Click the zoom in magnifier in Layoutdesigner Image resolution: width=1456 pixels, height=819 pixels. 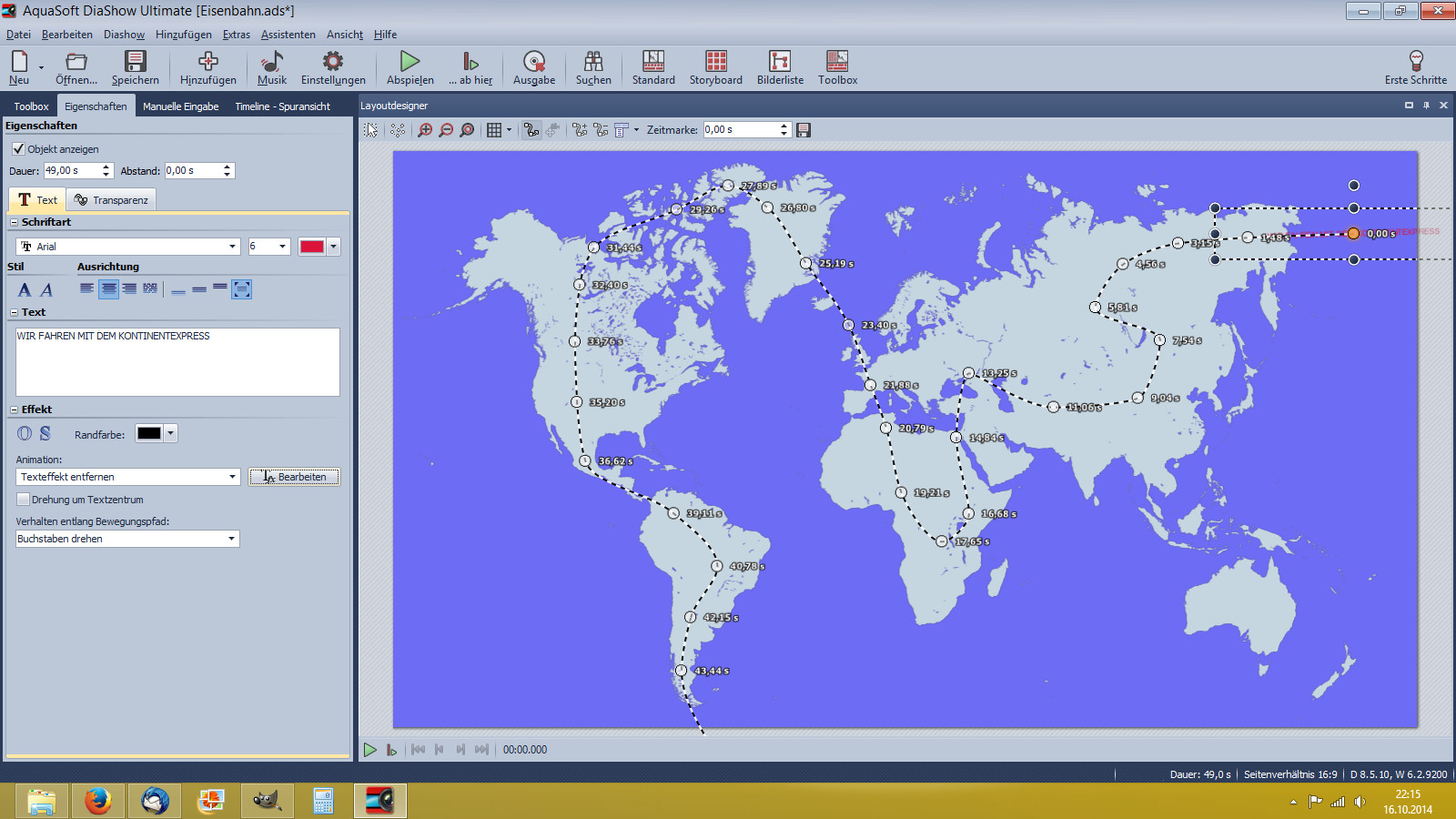(425, 130)
